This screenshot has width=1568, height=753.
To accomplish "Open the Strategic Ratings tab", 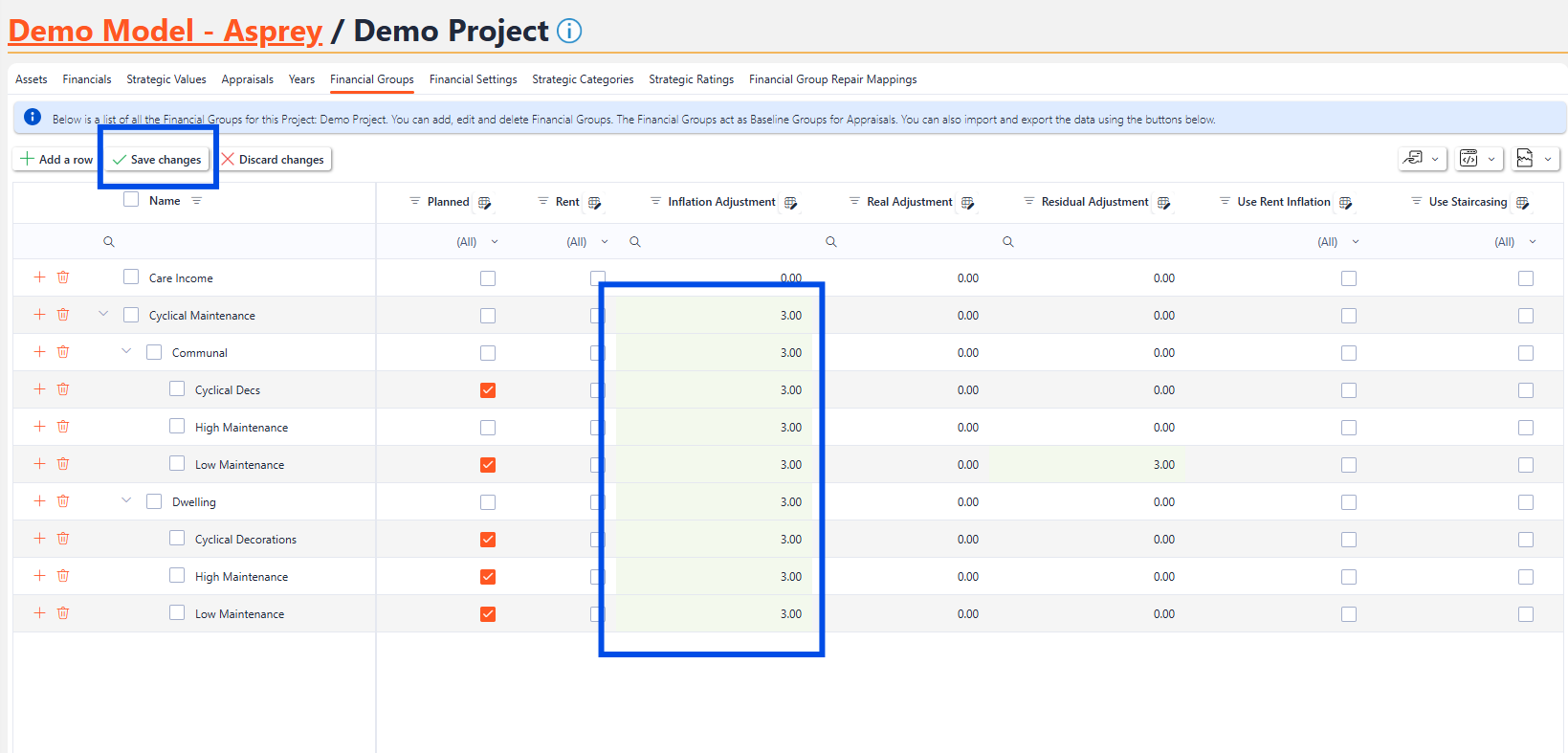I will click(691, 79).
